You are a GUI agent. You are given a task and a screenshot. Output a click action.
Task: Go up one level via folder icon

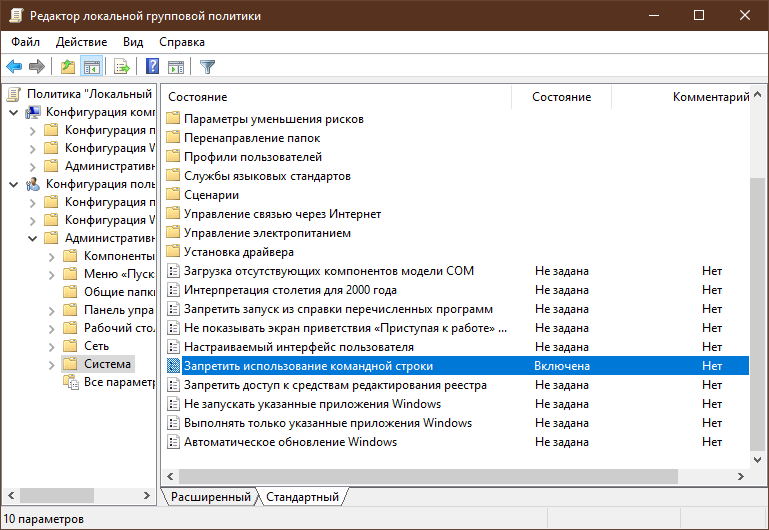coord(68,66)
